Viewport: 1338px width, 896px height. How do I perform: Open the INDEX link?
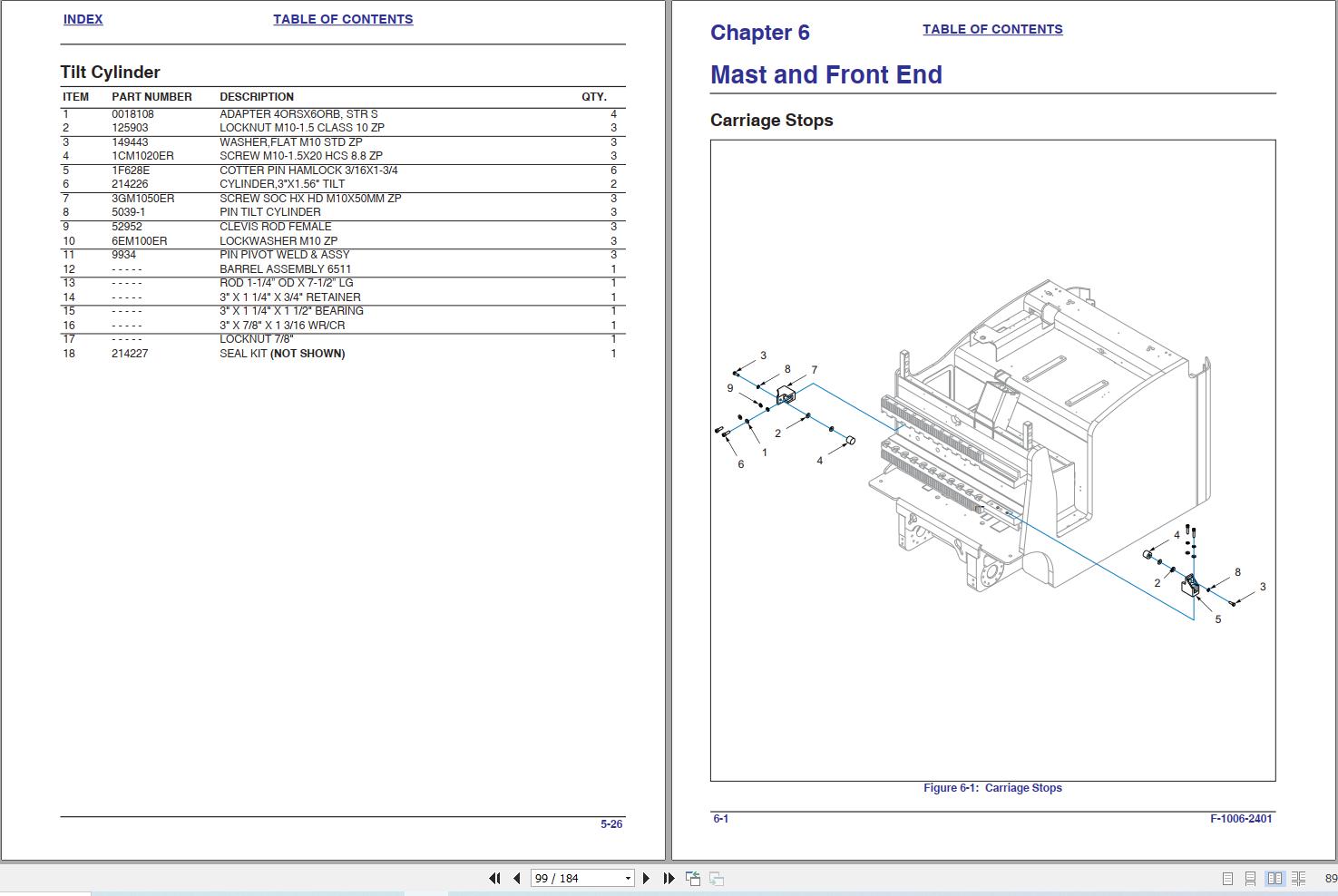[83, 19]
